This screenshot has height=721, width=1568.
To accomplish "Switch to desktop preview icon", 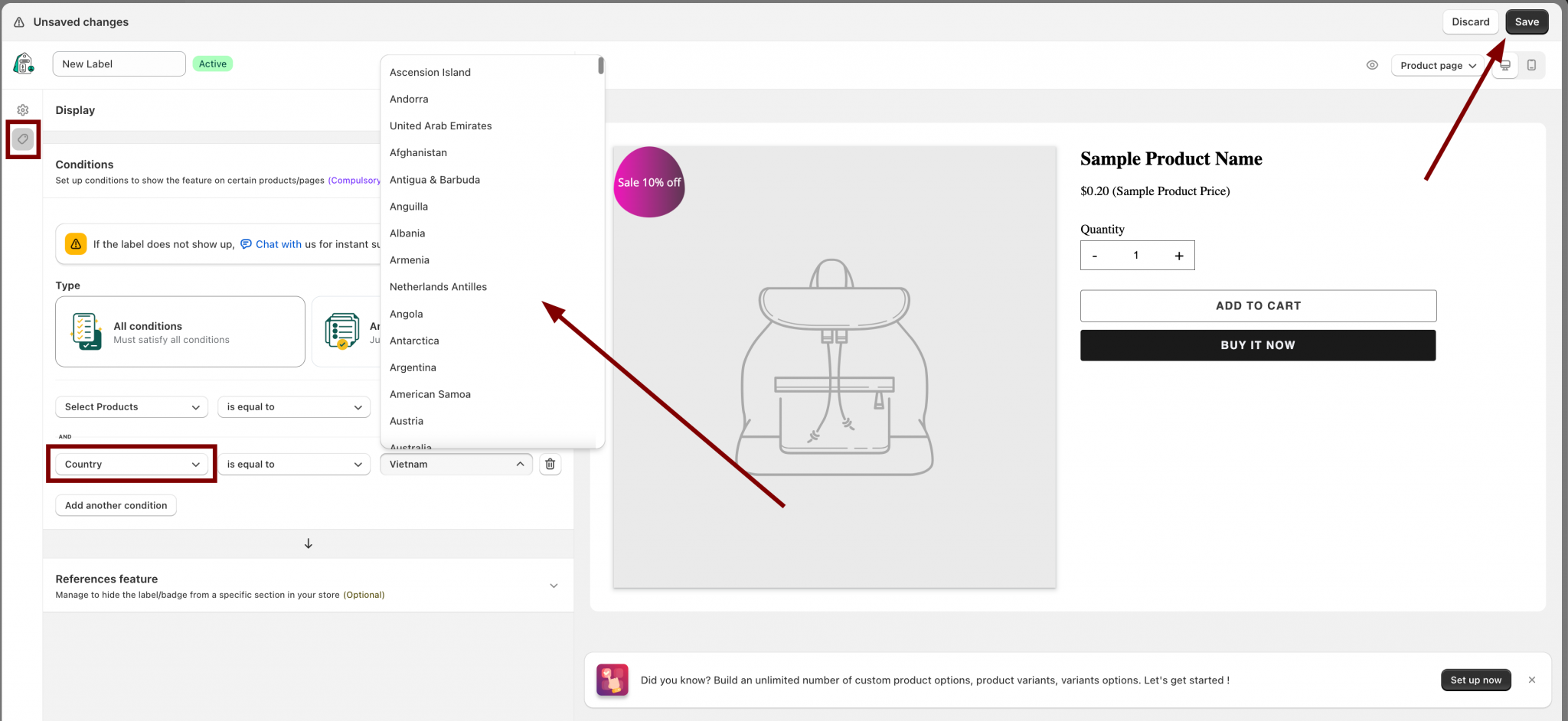I will coord(1505,66).
